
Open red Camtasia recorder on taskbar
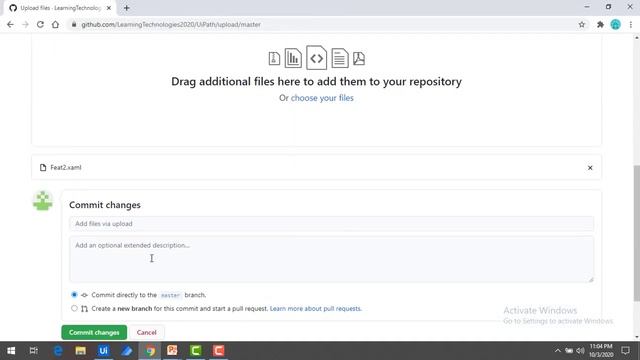218,351
